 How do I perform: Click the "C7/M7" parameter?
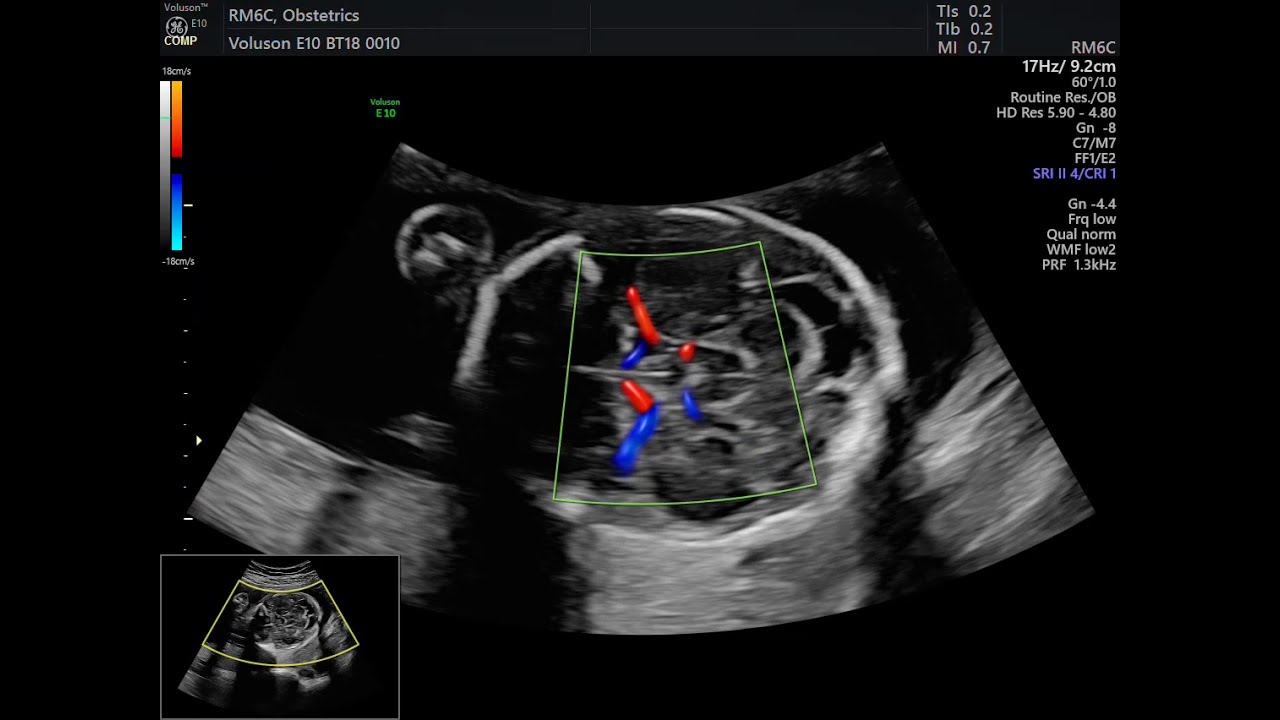pyautogui.click(x=1094, y=143)
